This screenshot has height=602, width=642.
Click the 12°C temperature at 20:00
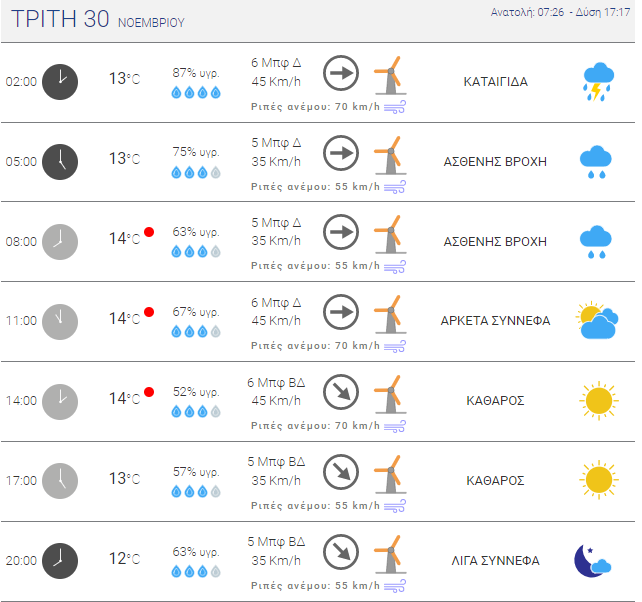(124, 559)
